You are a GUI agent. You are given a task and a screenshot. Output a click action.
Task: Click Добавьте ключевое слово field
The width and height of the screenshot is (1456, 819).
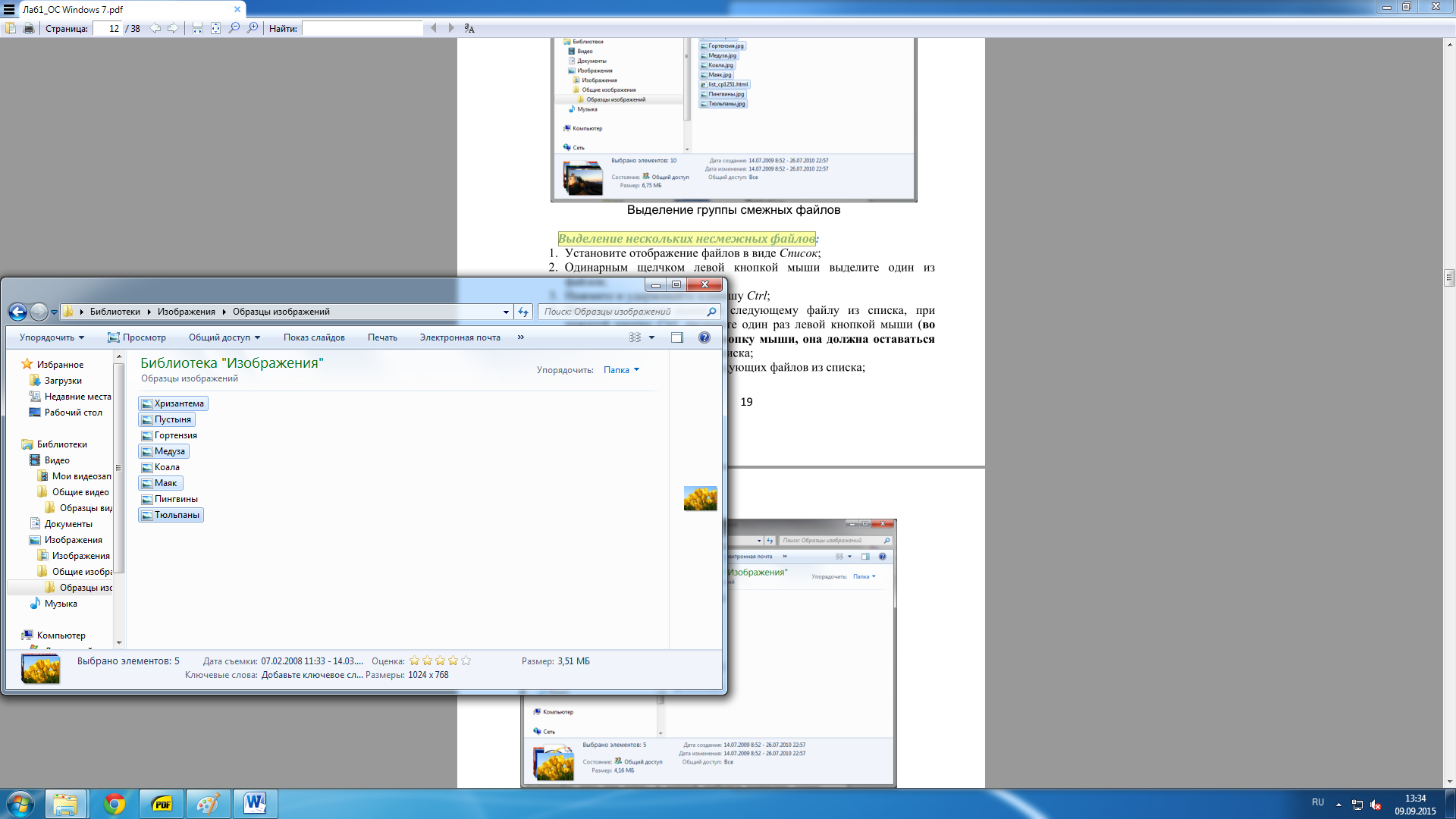(x=312, y=675)
